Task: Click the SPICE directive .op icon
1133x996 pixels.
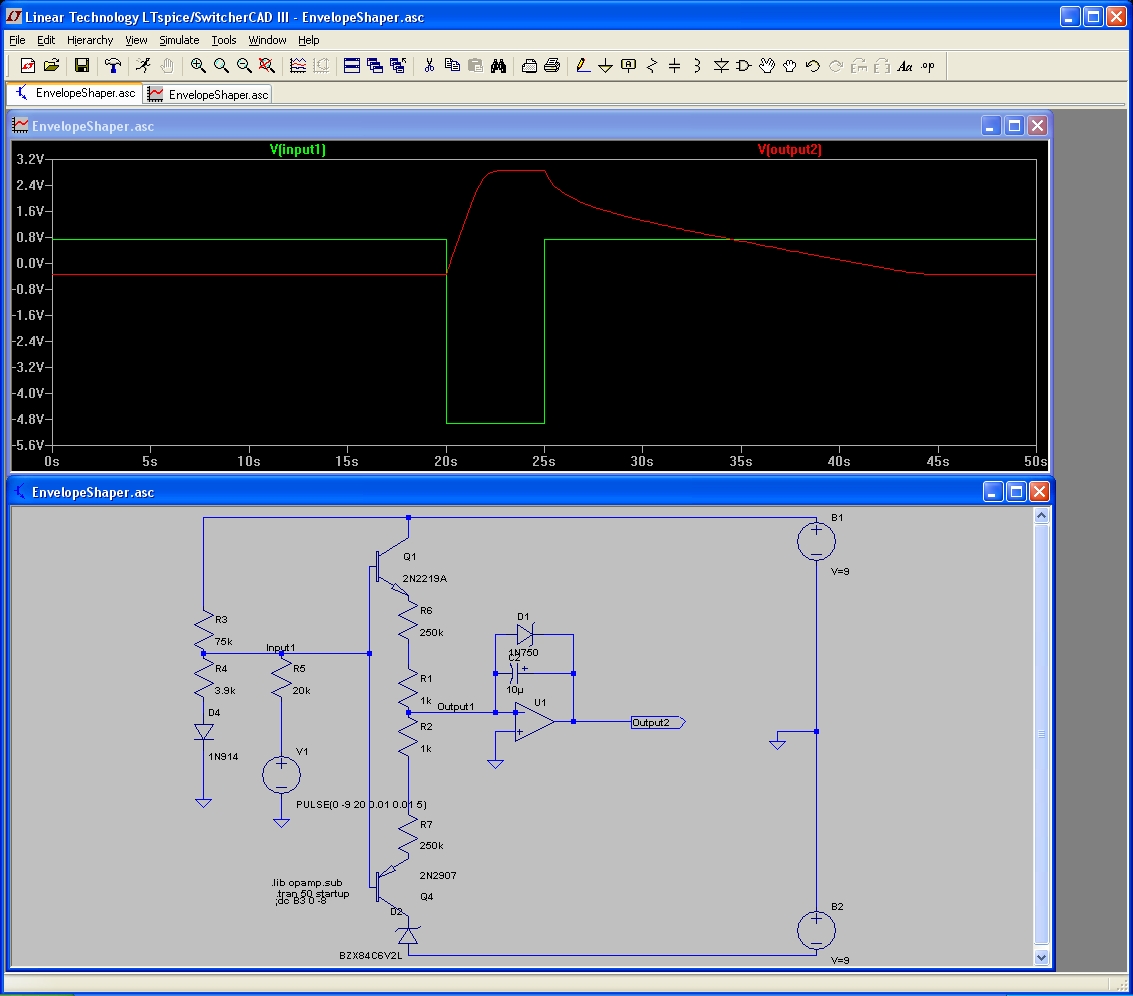Action: [x=928, y=66]
